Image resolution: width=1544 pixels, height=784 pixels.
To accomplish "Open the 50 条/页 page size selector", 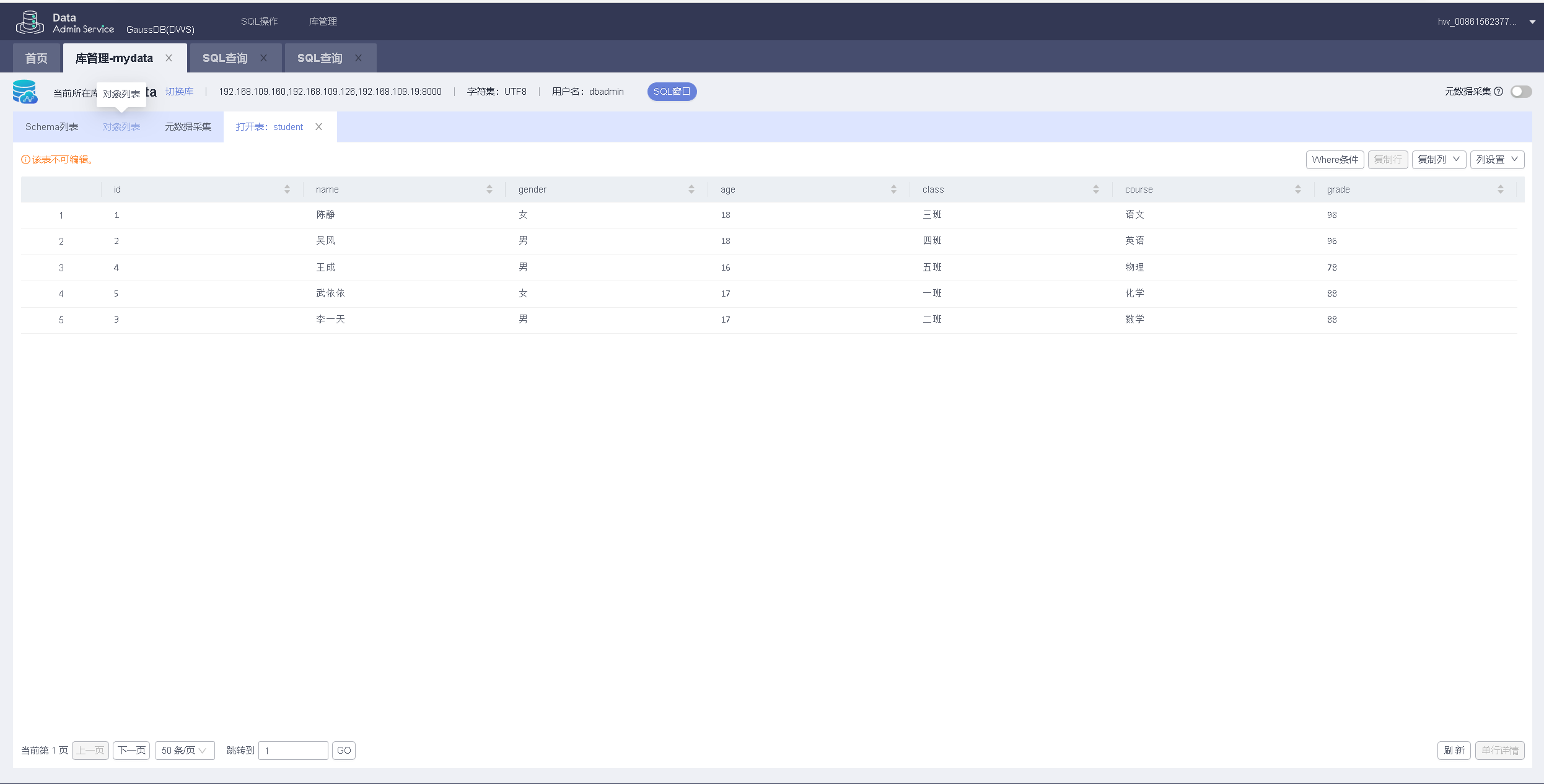I will pyautogui.click(x=184, y=751).
